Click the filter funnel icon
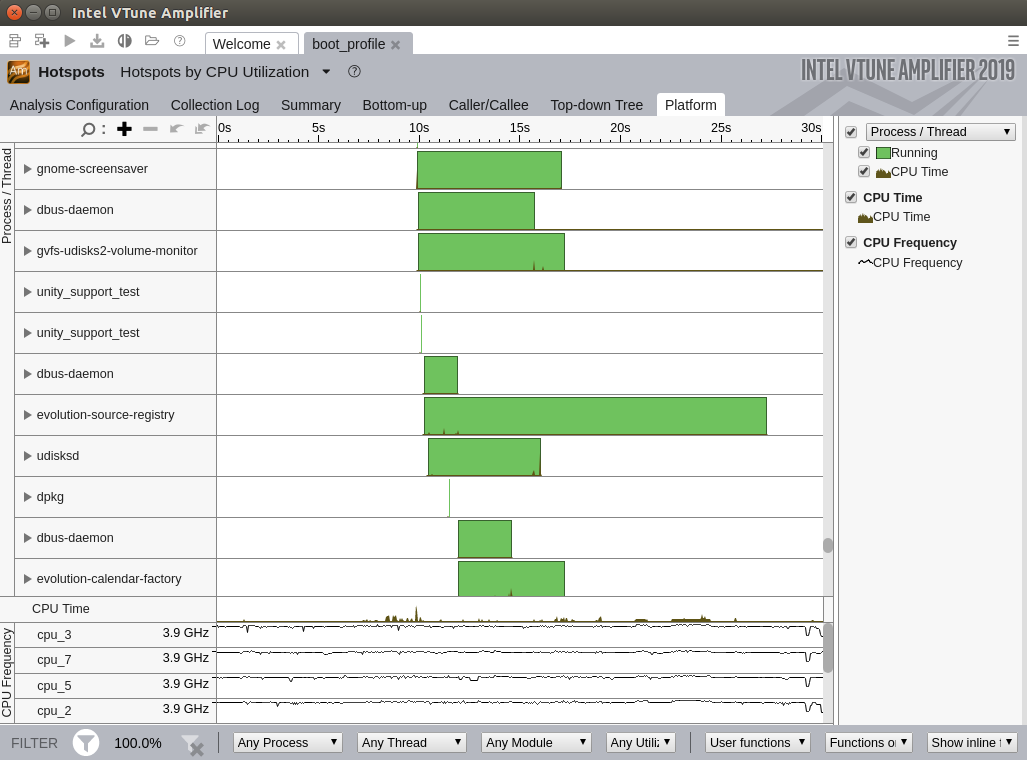Image resolution: width=1027 pixels, height=760 pixels. click(x=86, y=742)
